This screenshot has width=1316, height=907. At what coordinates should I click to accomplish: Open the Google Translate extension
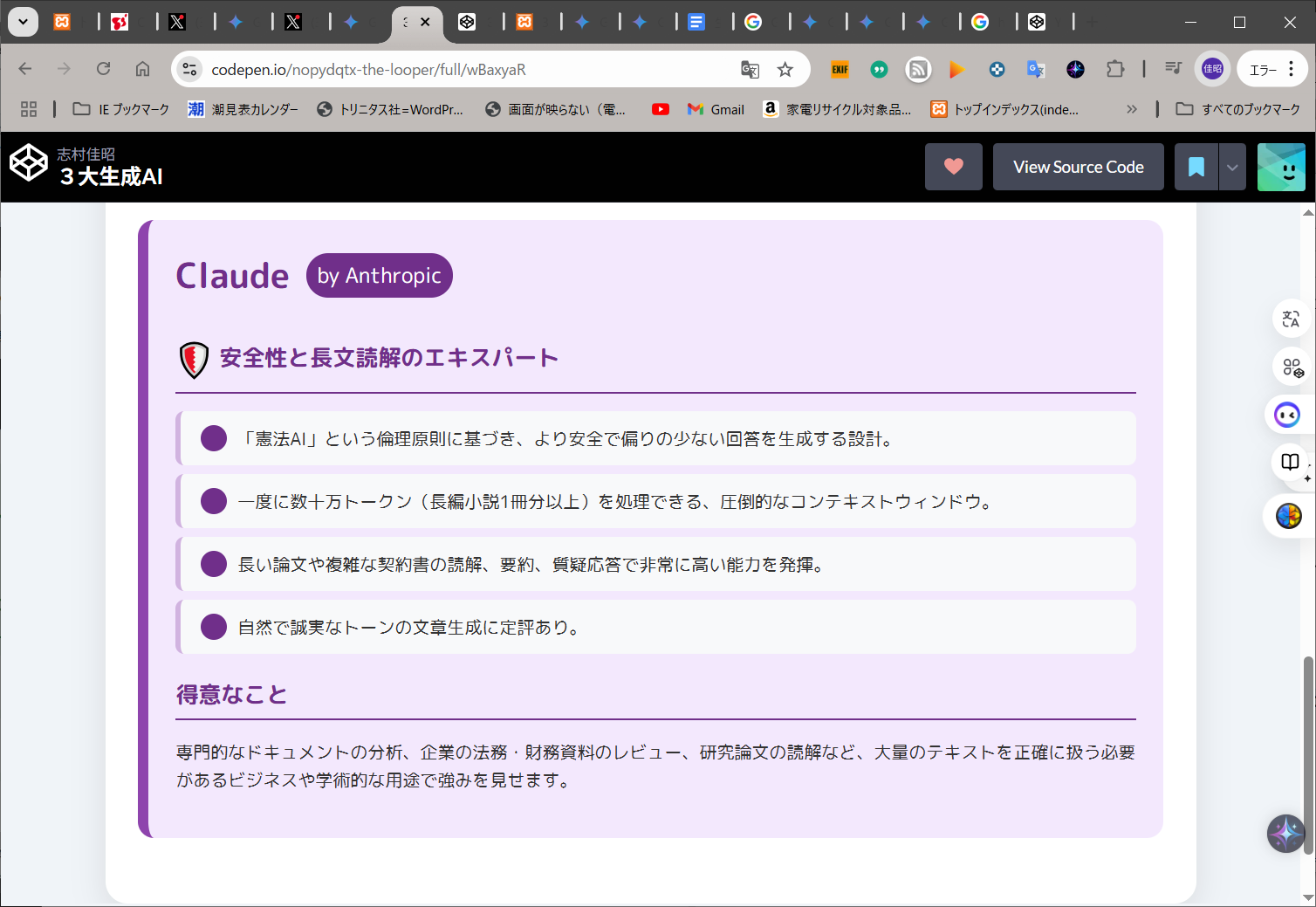pyautogui.click(x=1036, y=70)
